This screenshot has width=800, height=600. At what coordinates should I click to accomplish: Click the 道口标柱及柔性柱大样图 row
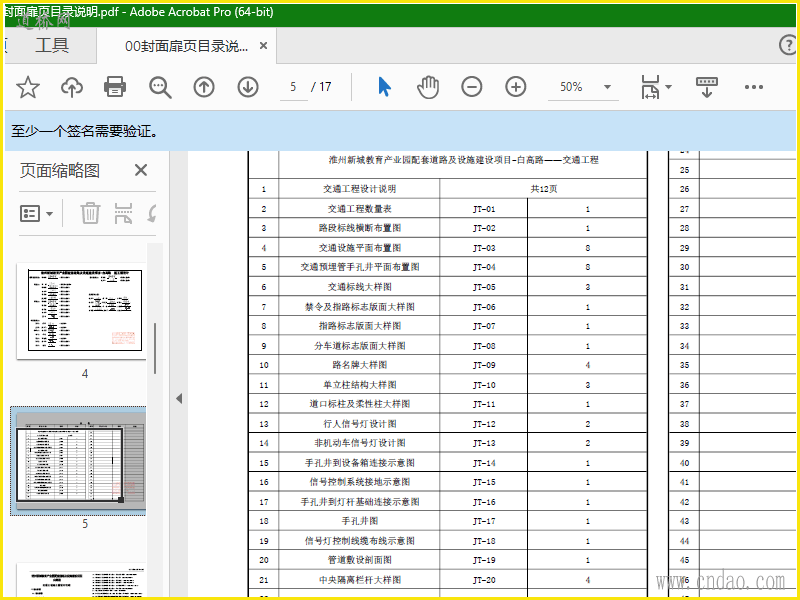tap(447, 404)
